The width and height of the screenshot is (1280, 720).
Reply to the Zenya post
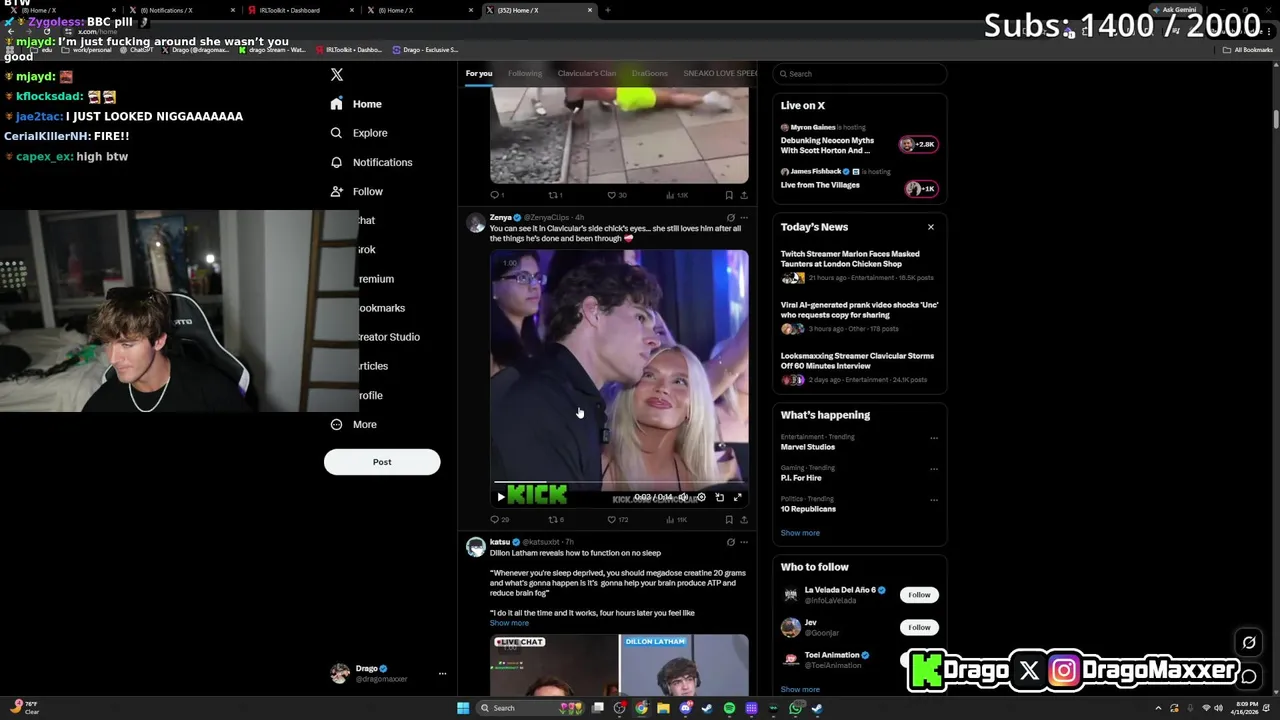(498, 520)
